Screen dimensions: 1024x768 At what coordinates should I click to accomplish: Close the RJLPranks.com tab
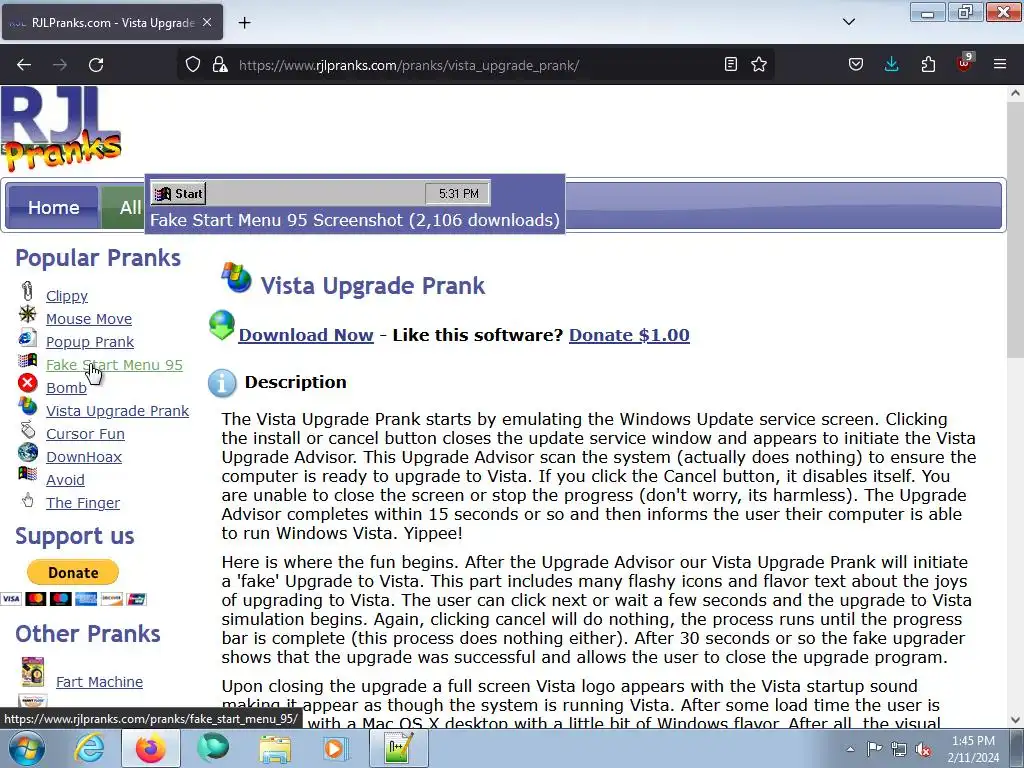(207, 23)
